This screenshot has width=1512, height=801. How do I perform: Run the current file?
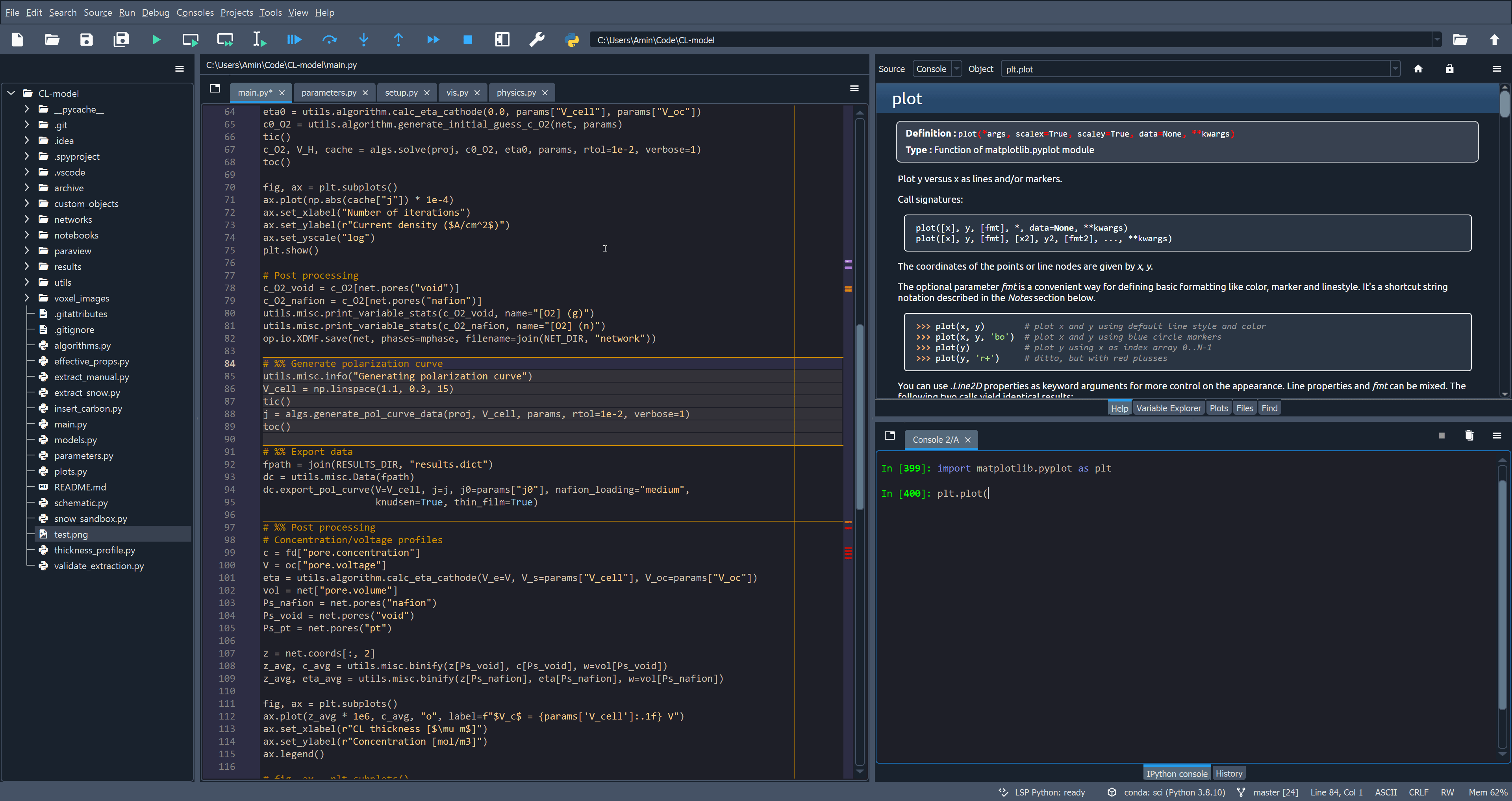coord(156,39)
